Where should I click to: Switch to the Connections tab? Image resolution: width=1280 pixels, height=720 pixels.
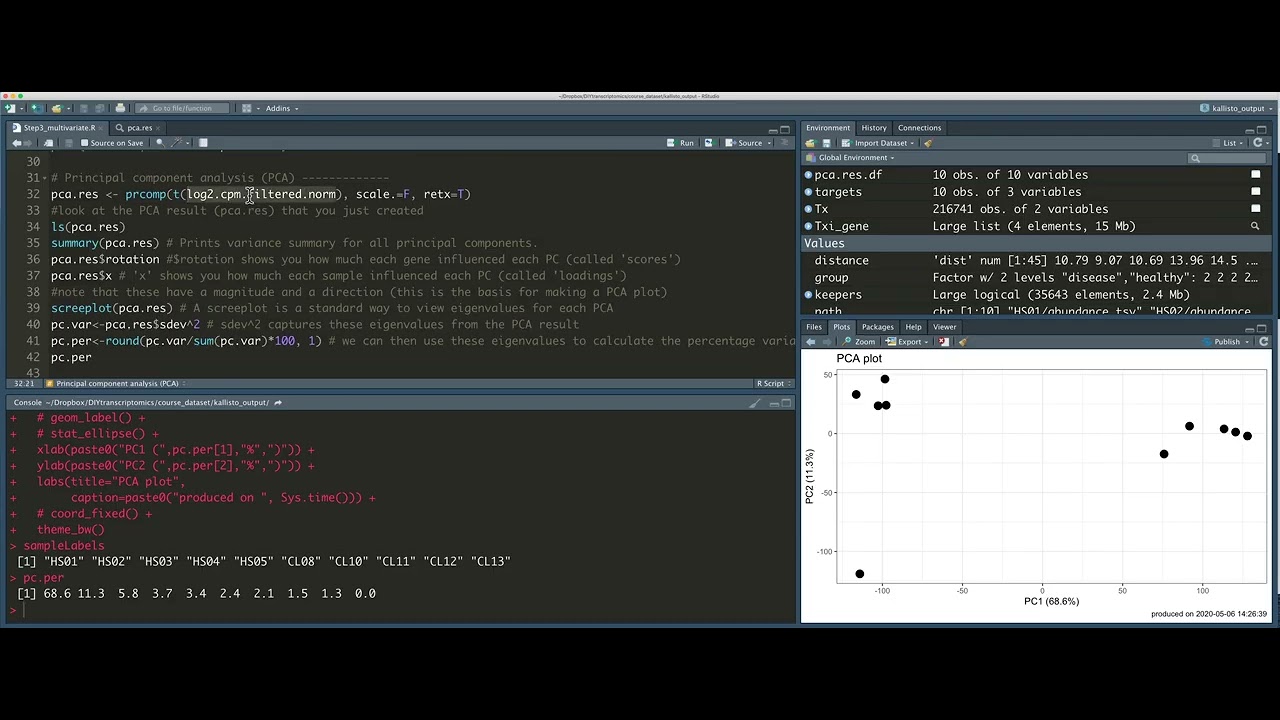[919, 128]
